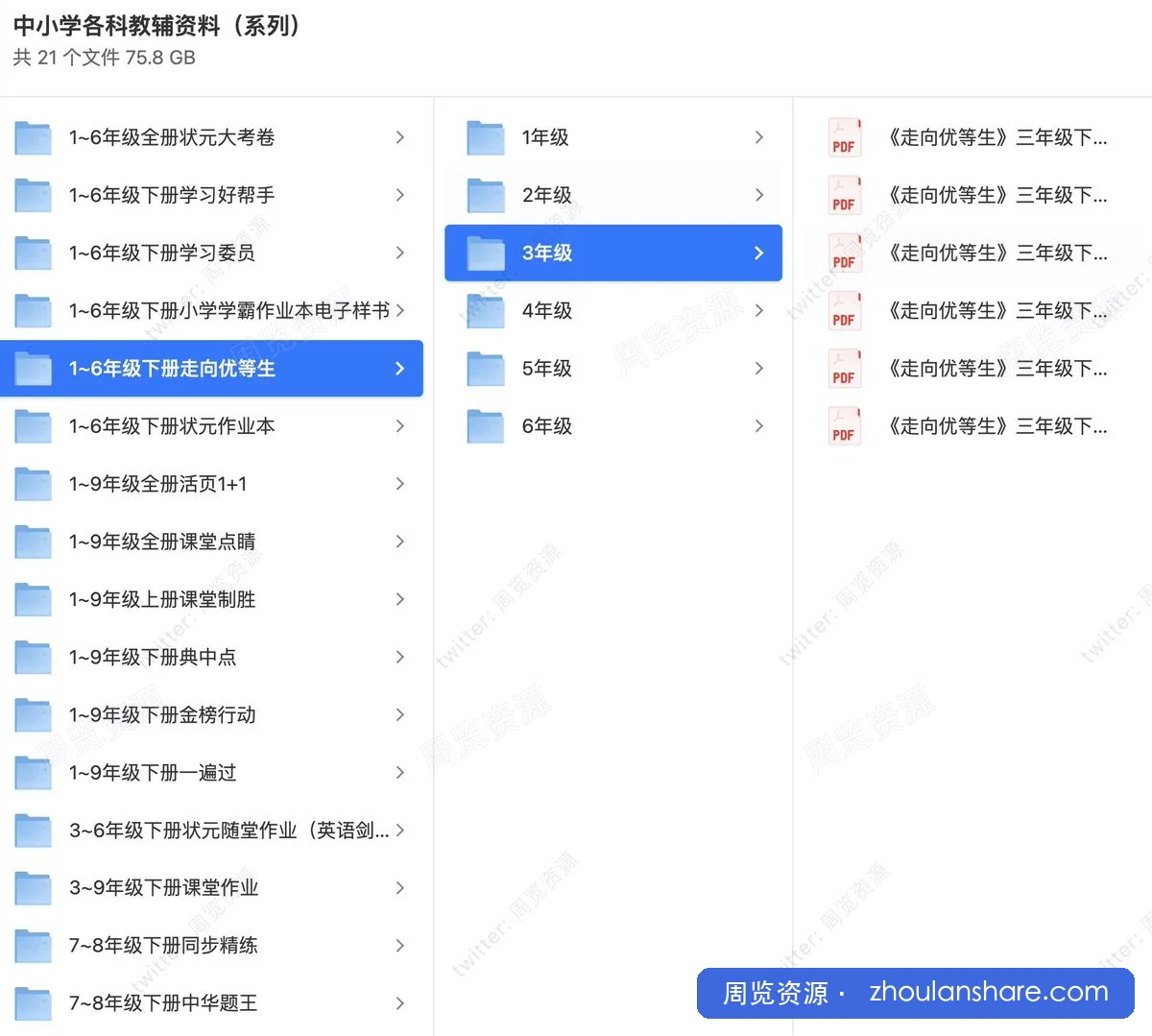Open the 1~9年级上册课堂制胜 folder icon
The width and height of the screenshot is (1152, 1036).
pos(34,599)
